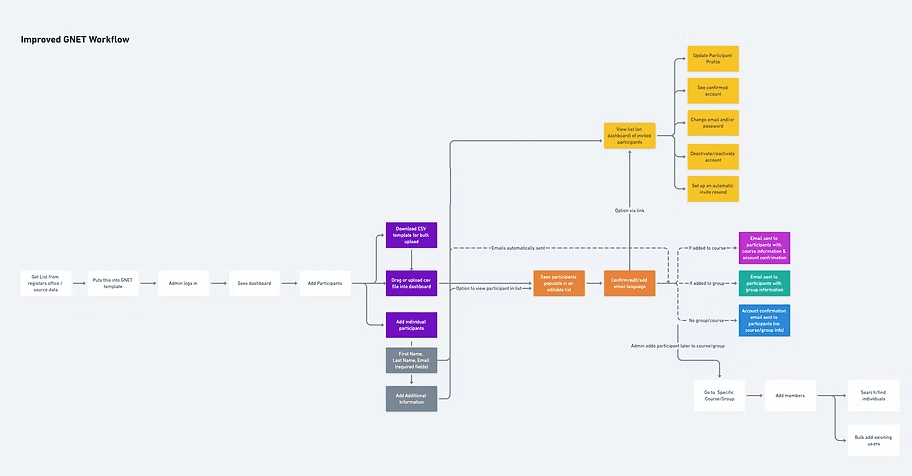Click the 'Bulk add existing users' node
The height and width of the screenshot is (476, 912).
tap(874, 441)
